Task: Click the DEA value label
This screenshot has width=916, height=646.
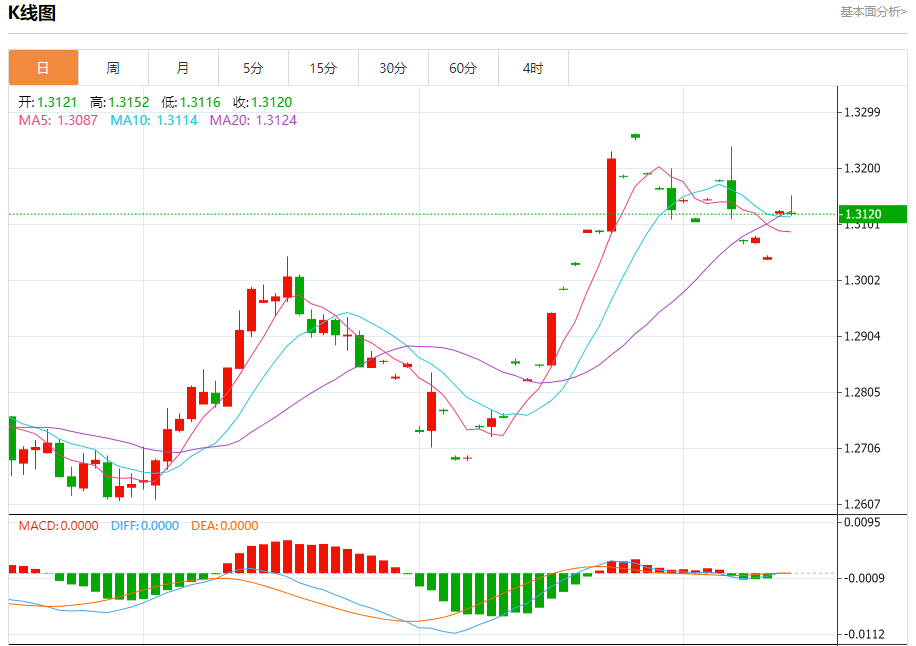Action: (x=225, y=526)
